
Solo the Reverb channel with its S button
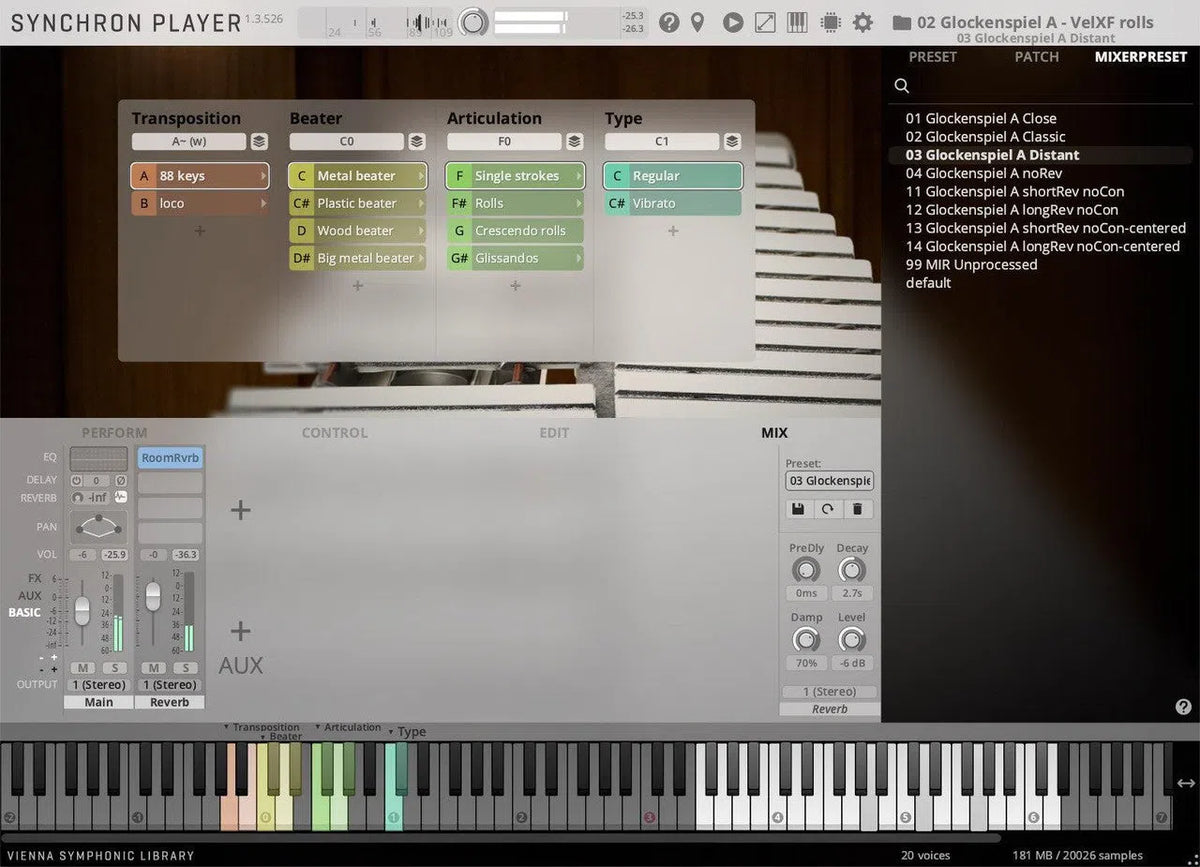click(185, 667)
